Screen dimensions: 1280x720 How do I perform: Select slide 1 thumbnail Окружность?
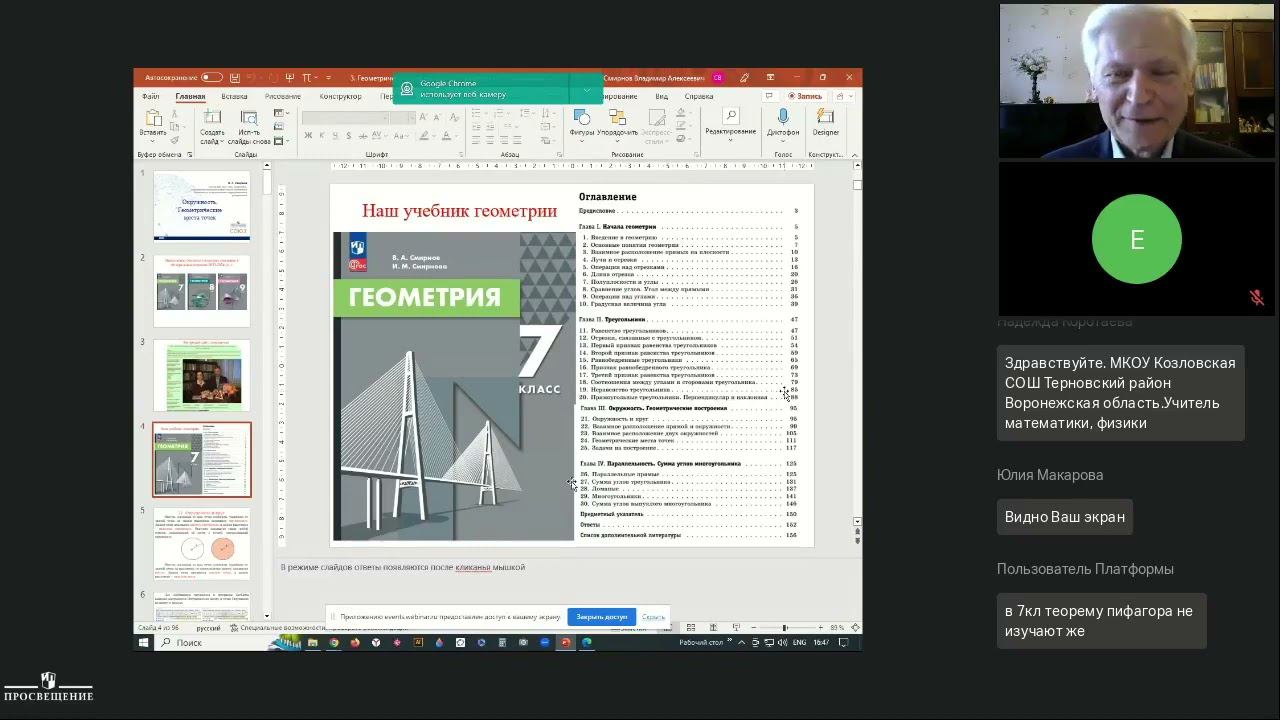click(201, 206)
